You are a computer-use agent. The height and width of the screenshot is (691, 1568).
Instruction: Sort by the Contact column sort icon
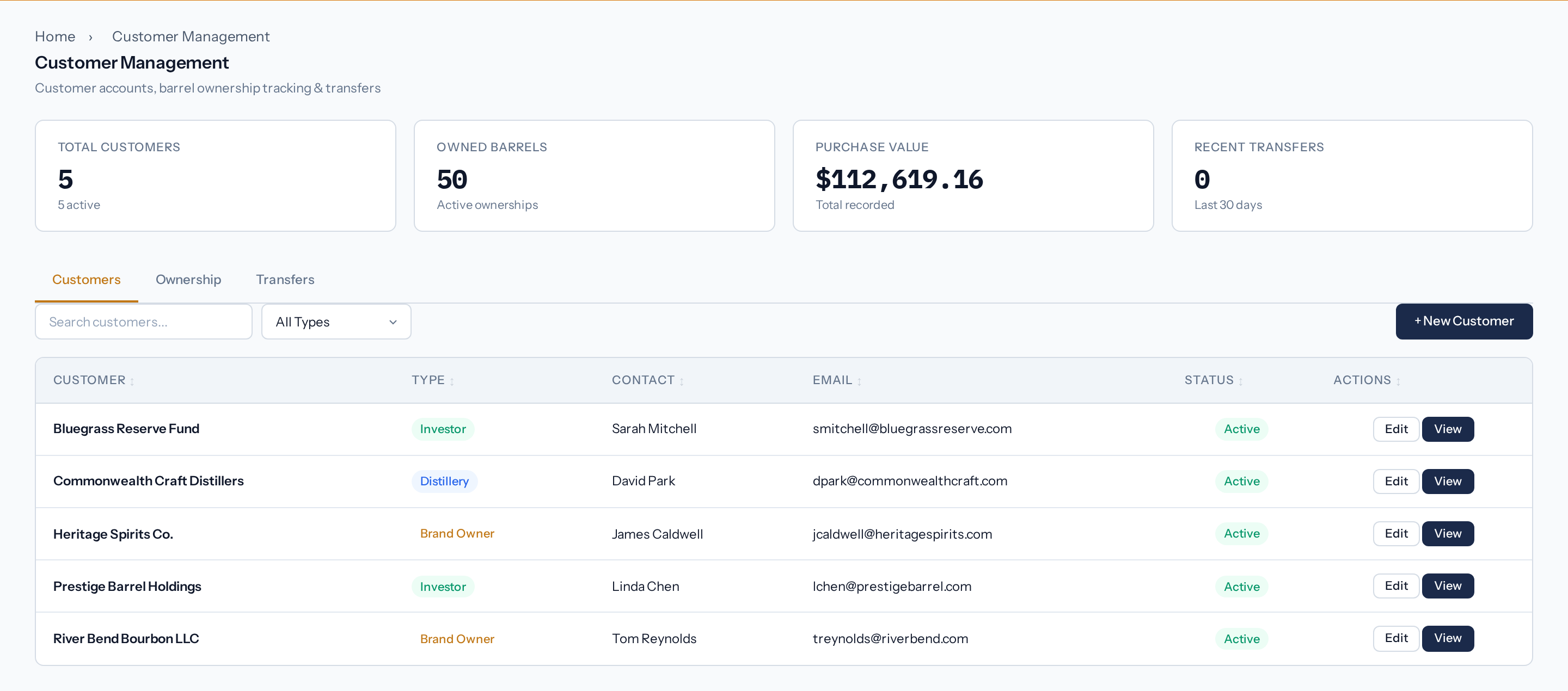(x=682, y=381)
